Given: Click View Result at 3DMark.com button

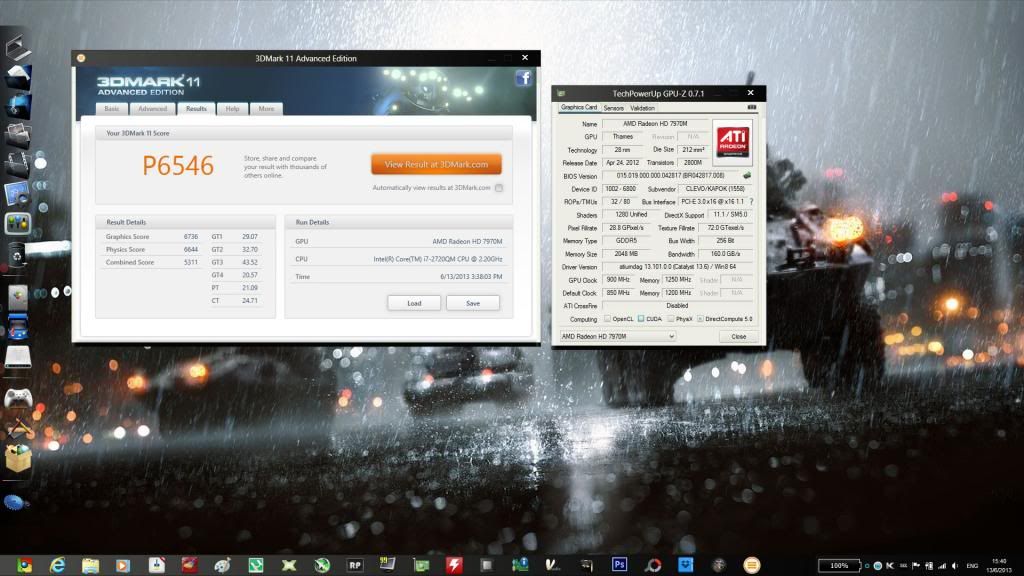Looking at the screenshot, I should click(436, 165).
